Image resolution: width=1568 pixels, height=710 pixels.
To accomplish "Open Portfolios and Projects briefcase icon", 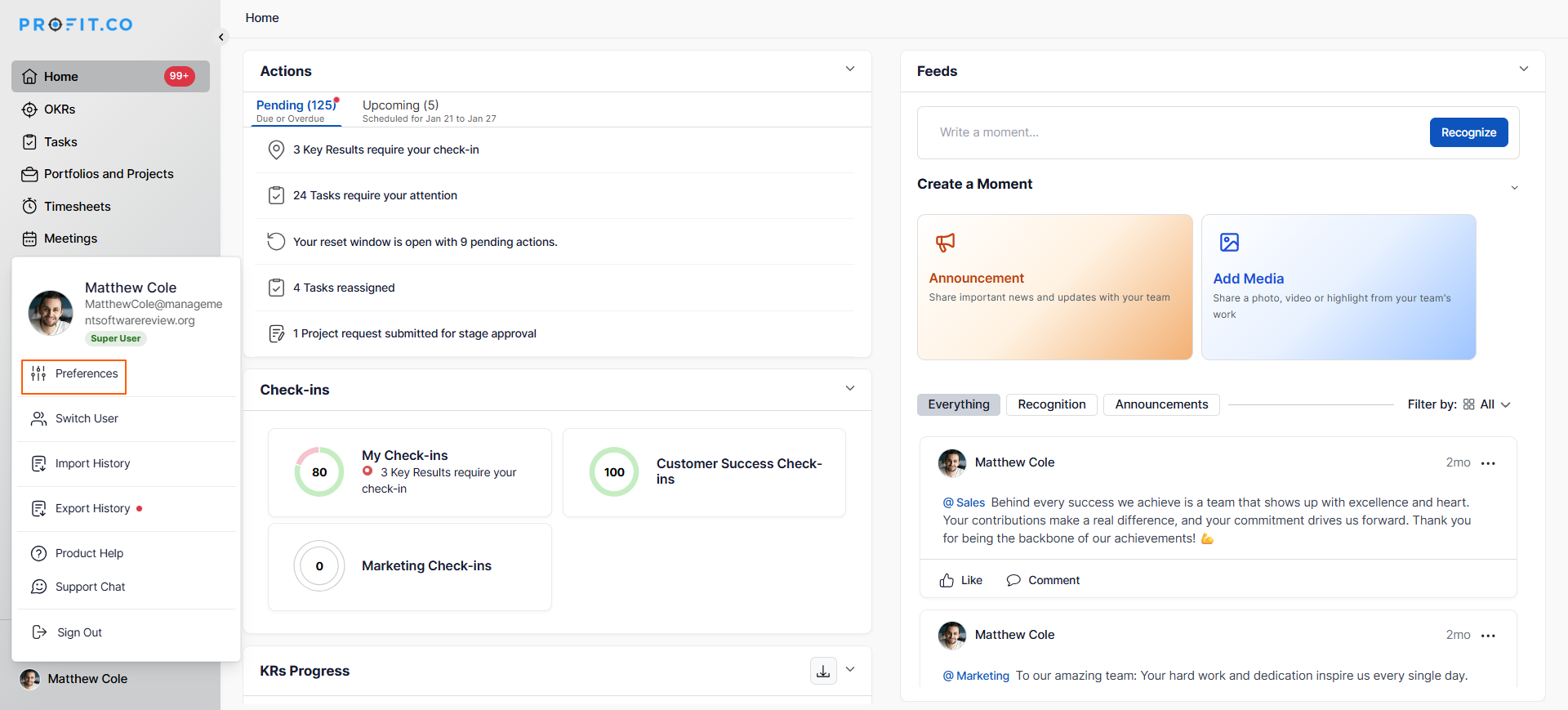I will point(29,174).
